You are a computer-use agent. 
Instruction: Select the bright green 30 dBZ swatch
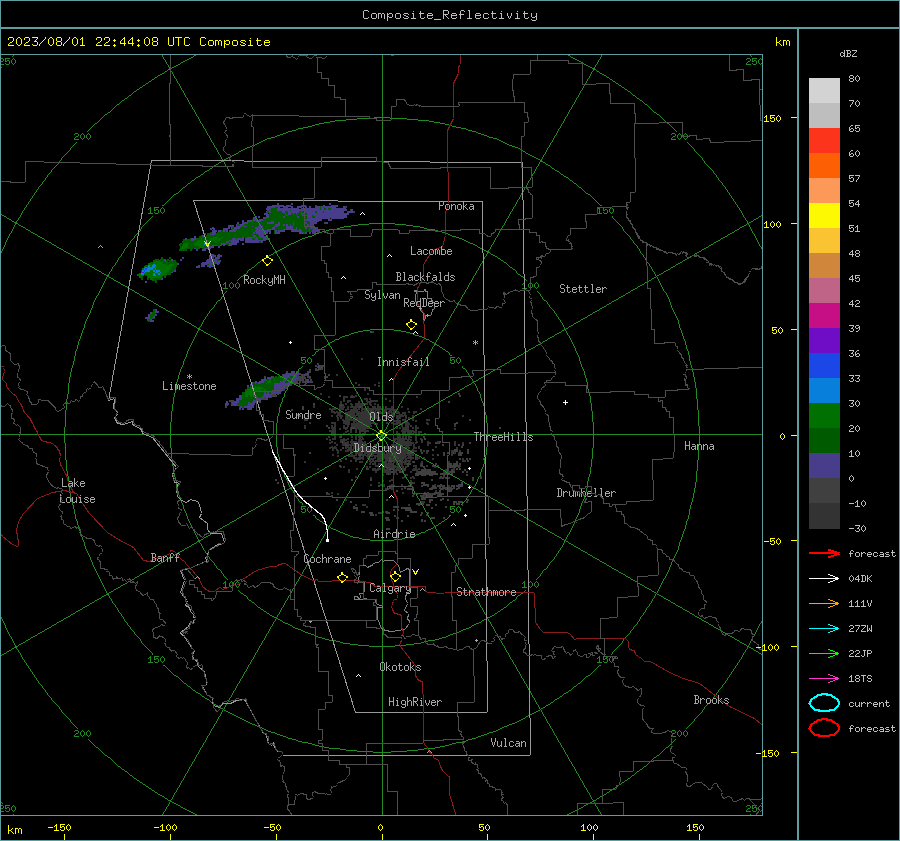point(824,415)
